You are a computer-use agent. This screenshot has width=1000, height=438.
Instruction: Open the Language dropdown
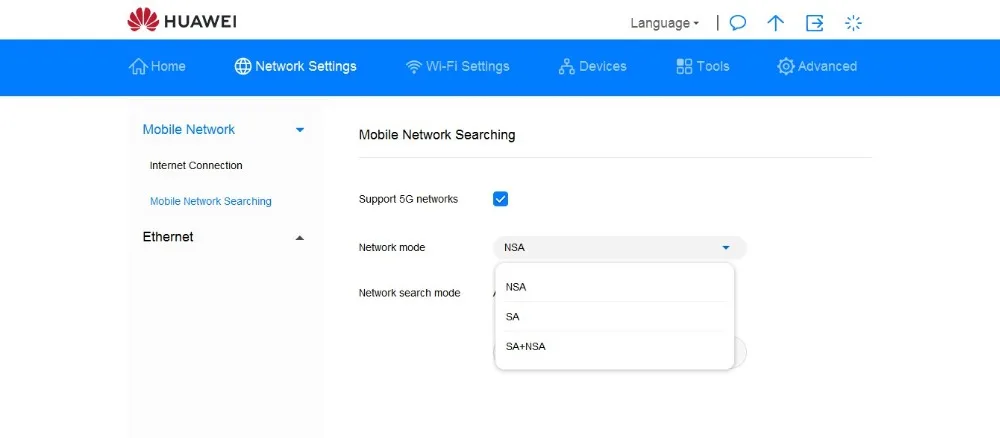click(x=664, y=23)
